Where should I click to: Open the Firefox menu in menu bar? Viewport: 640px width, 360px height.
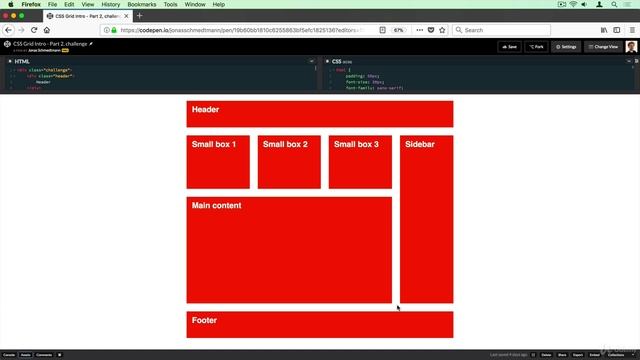31,4
